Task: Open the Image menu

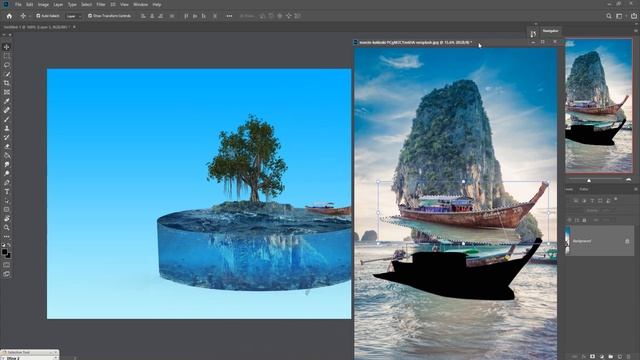Action: 43,4
